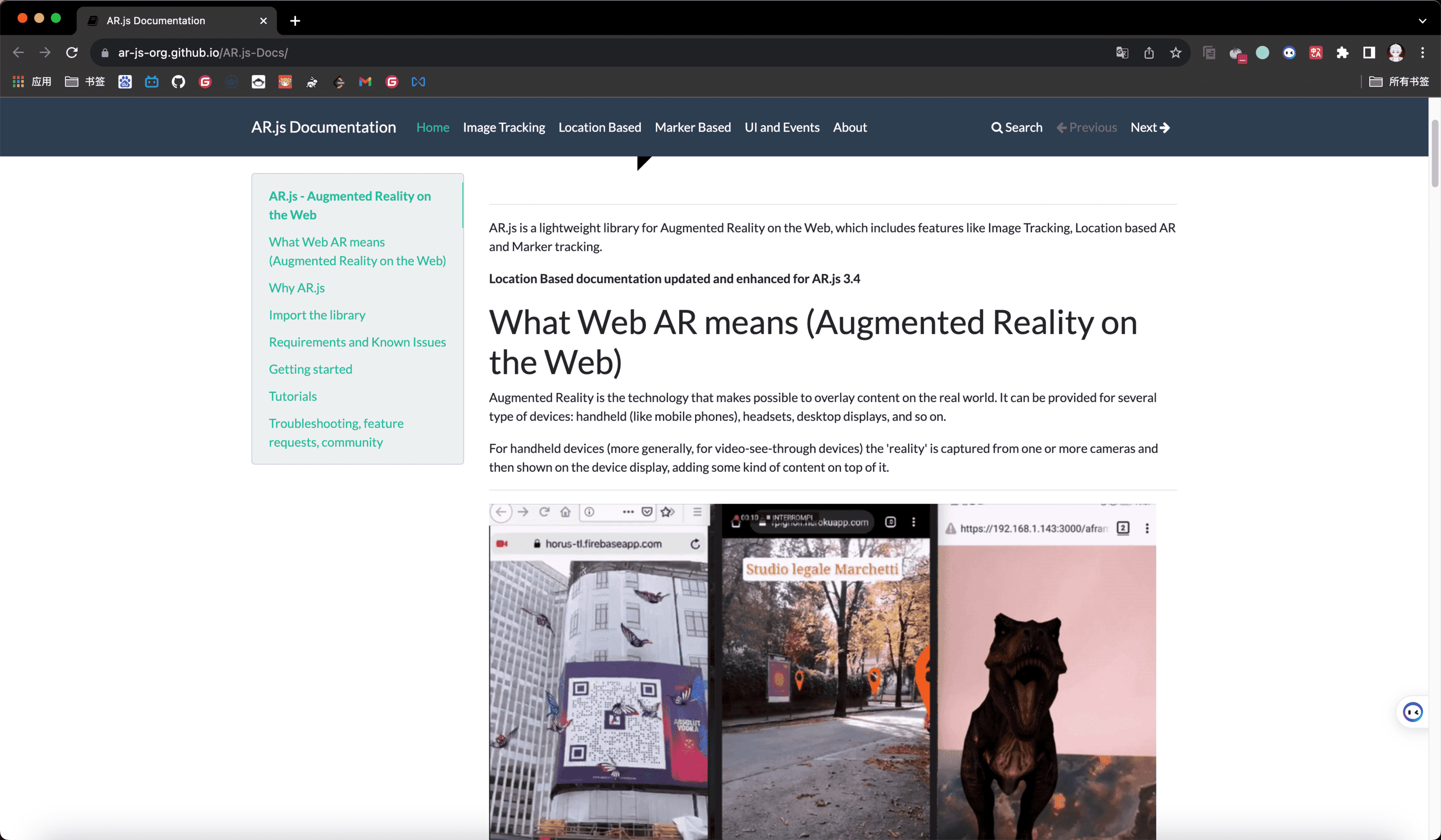Open the 所有书签 bookmarks folder
Image resolution: width=1441 pixels, height=840 pixels.
click(1399, 82)
